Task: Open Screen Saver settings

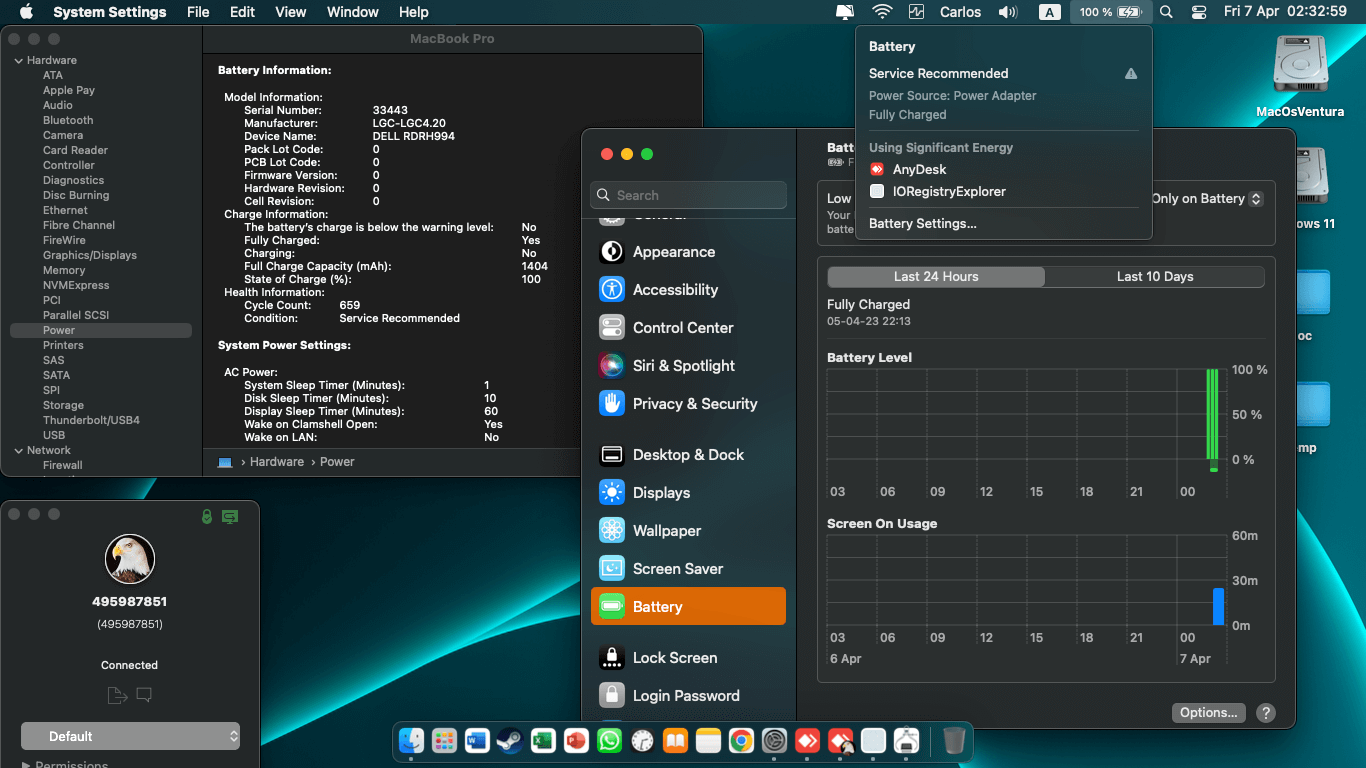Action: [x=689, y=569]
